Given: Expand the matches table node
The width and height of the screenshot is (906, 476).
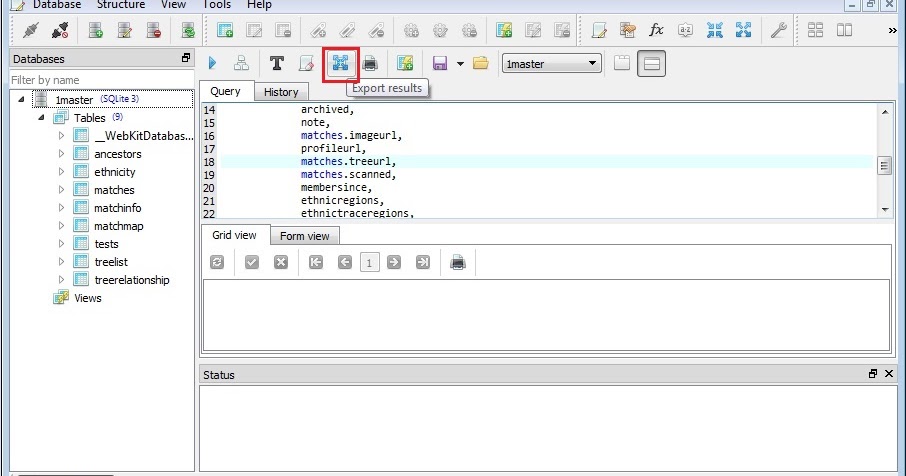Looking at the screenshot, I should point(61,189).
